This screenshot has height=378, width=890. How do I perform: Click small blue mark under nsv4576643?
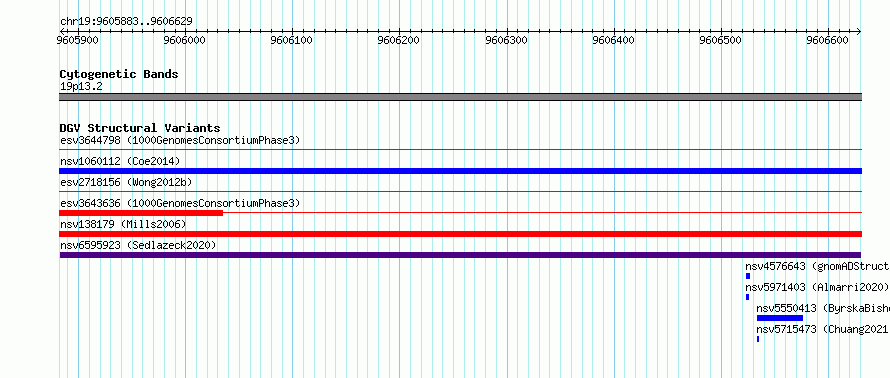pos(748,276)
